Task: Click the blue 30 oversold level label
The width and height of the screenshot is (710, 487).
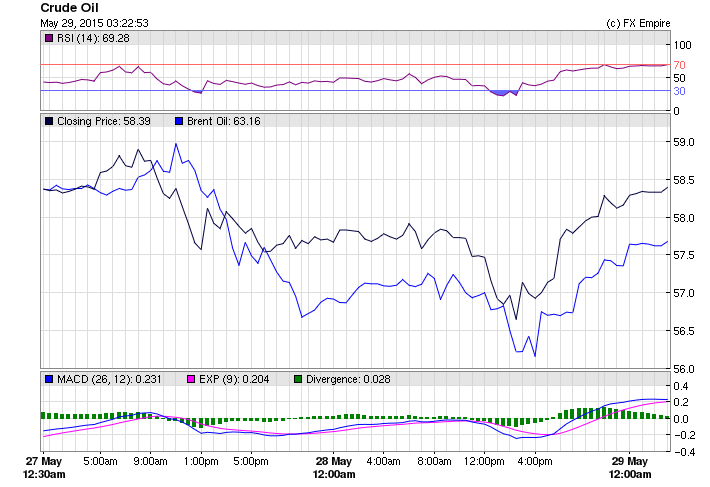Action: click(679, 91)
